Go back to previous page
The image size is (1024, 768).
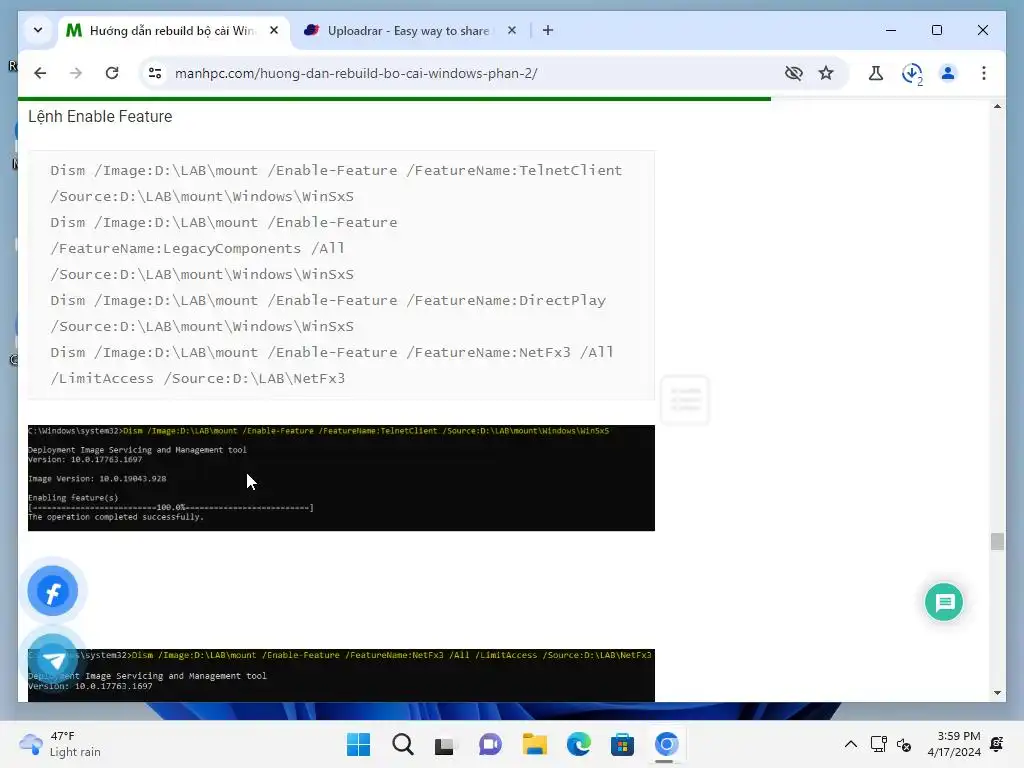click(x=40, y=73)
